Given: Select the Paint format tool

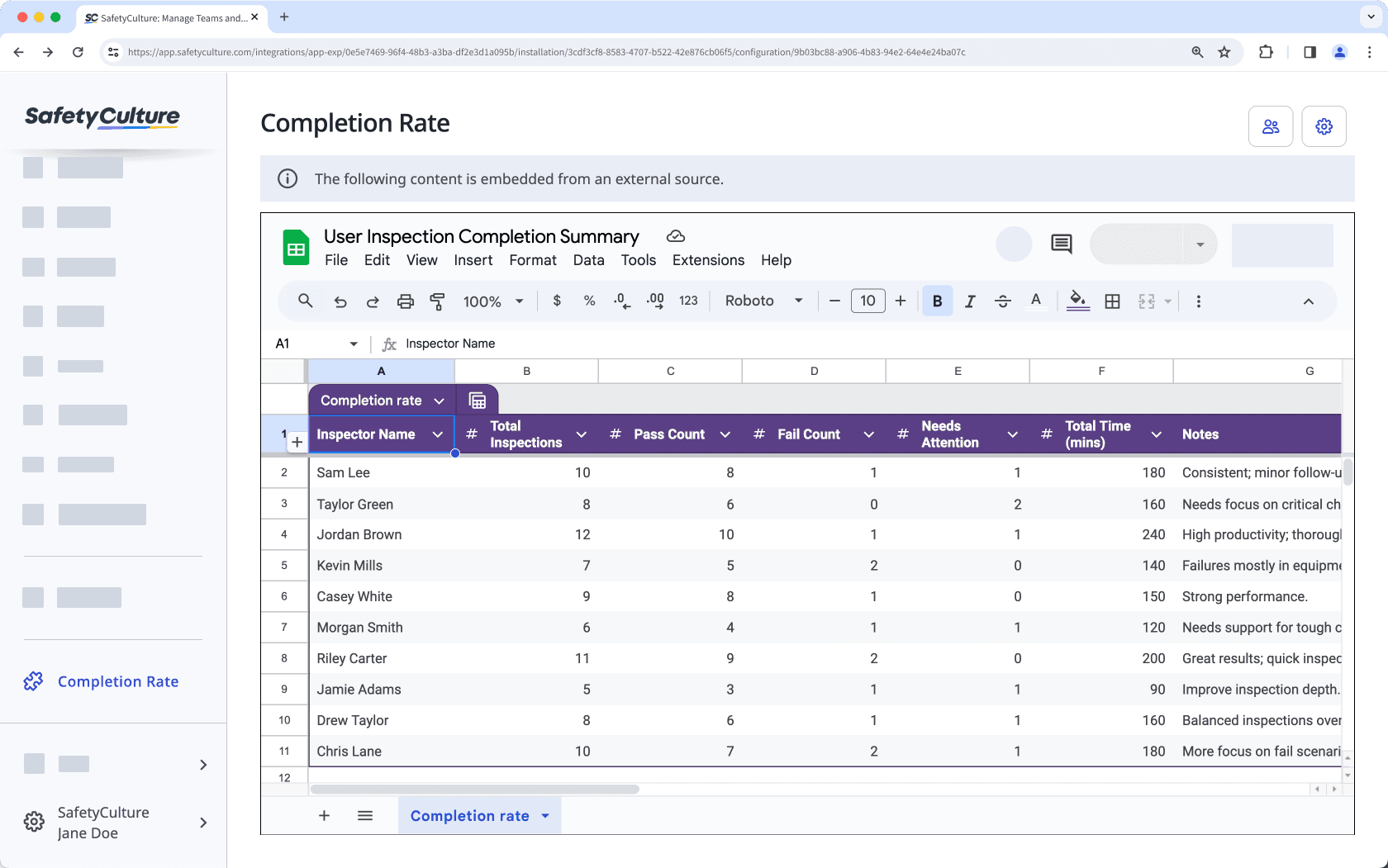Looking at the screenshot, I should click(437, 301).
